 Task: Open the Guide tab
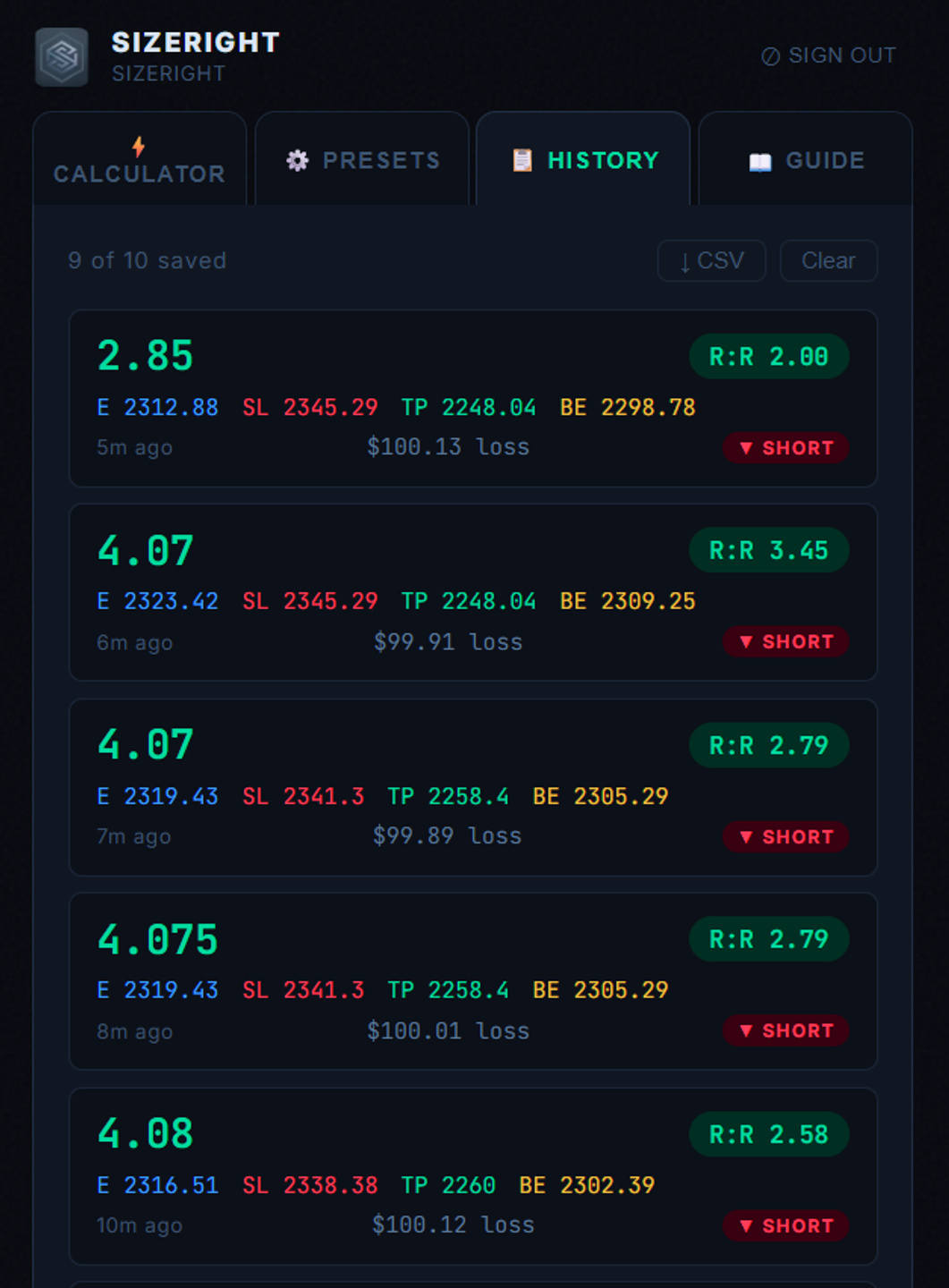pos(805,159)
